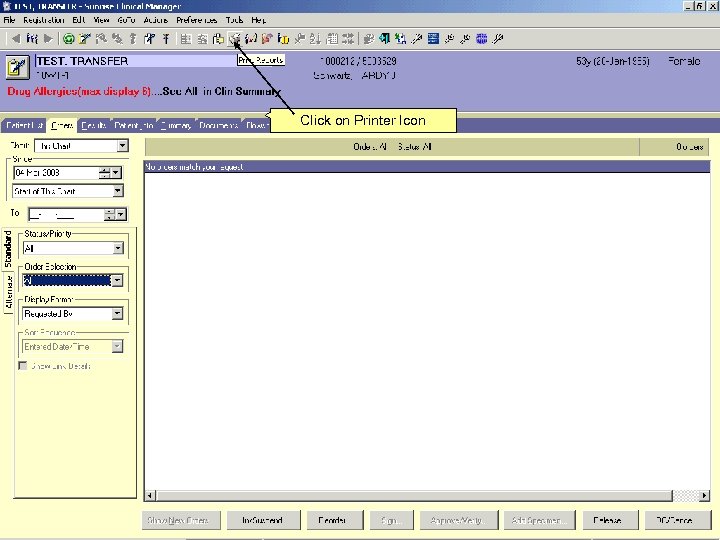The height and width of the screenshot is (540, 720).
Task: Switch to the Orders tab
Action: pyautogui.click(x=62, y=125)
